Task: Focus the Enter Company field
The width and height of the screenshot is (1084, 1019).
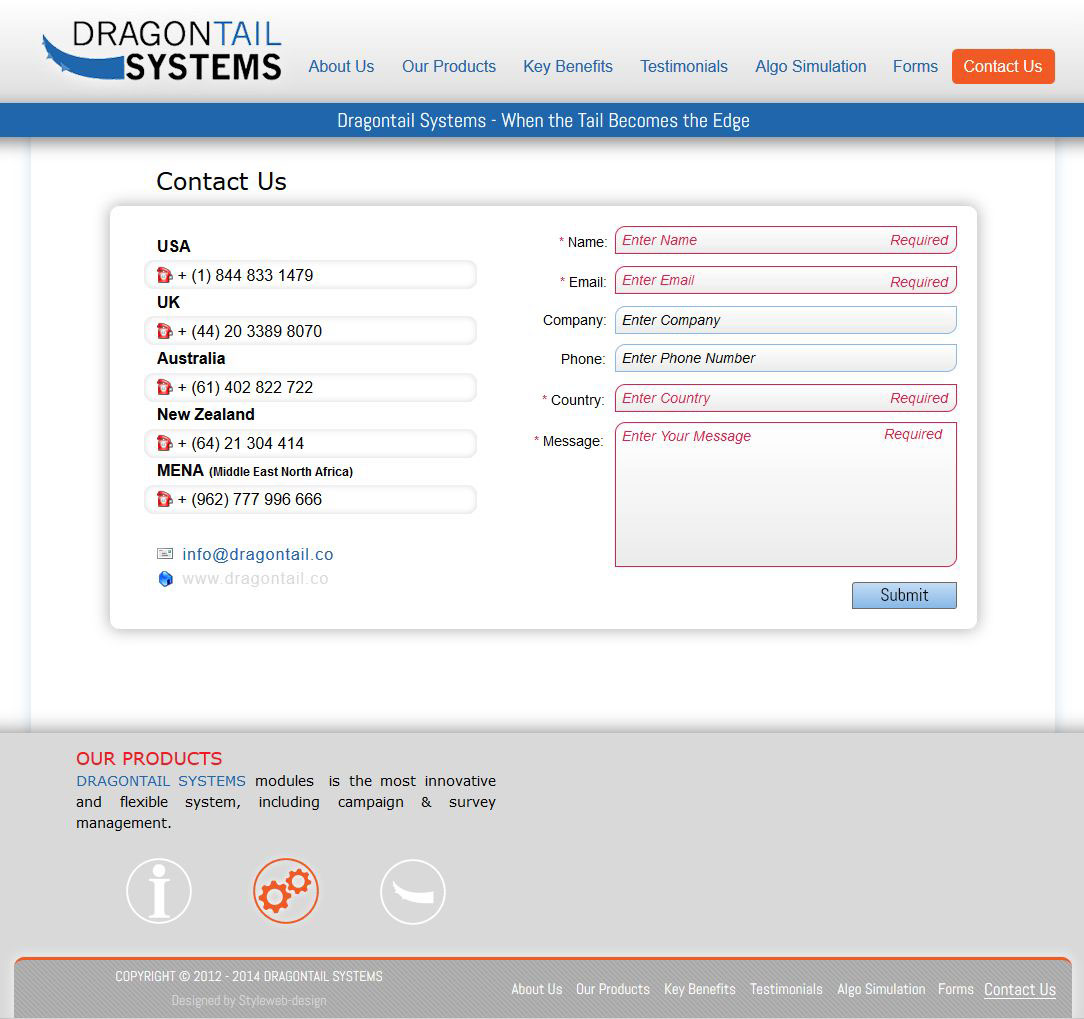Action: point(786,320)
